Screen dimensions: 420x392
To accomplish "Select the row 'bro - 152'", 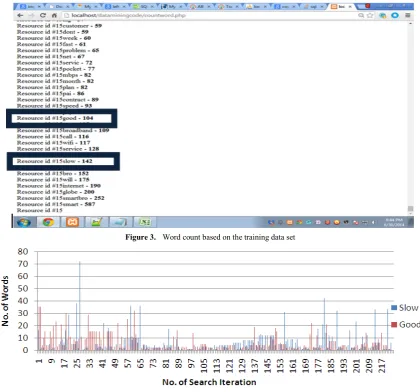I will coord(53,173).
